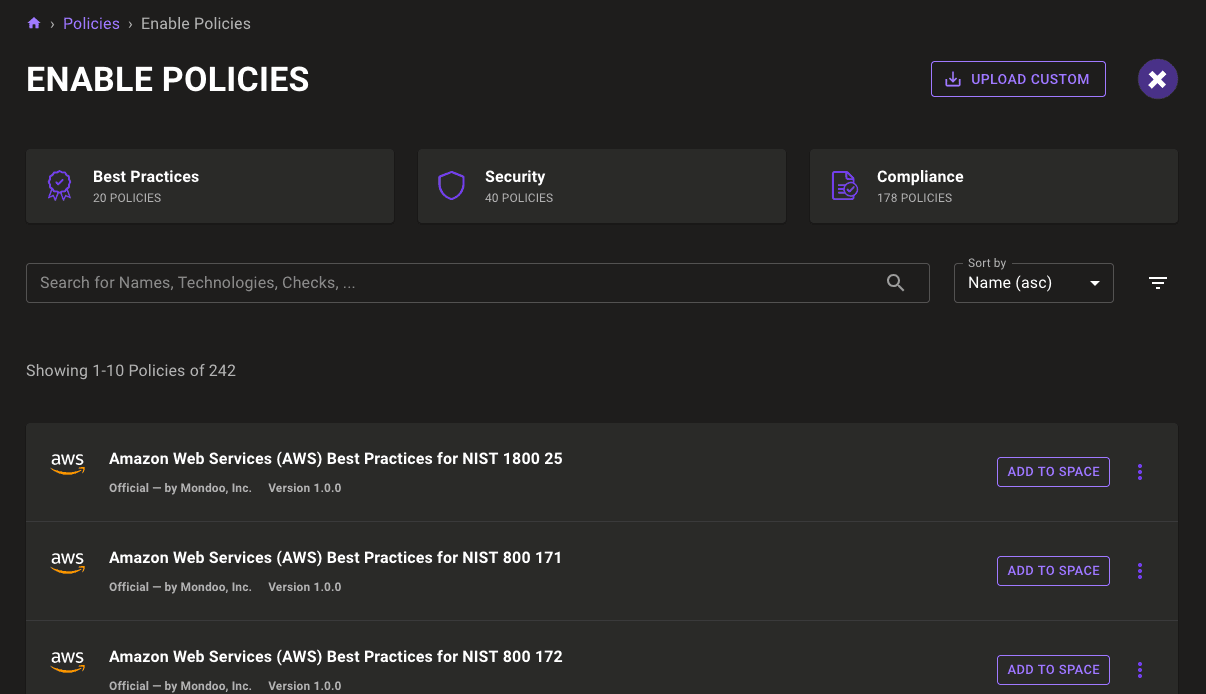This screenshot has height=694, width=1206.
Task: Select the Best Practices category card
Action: click(x=210, y=186)
